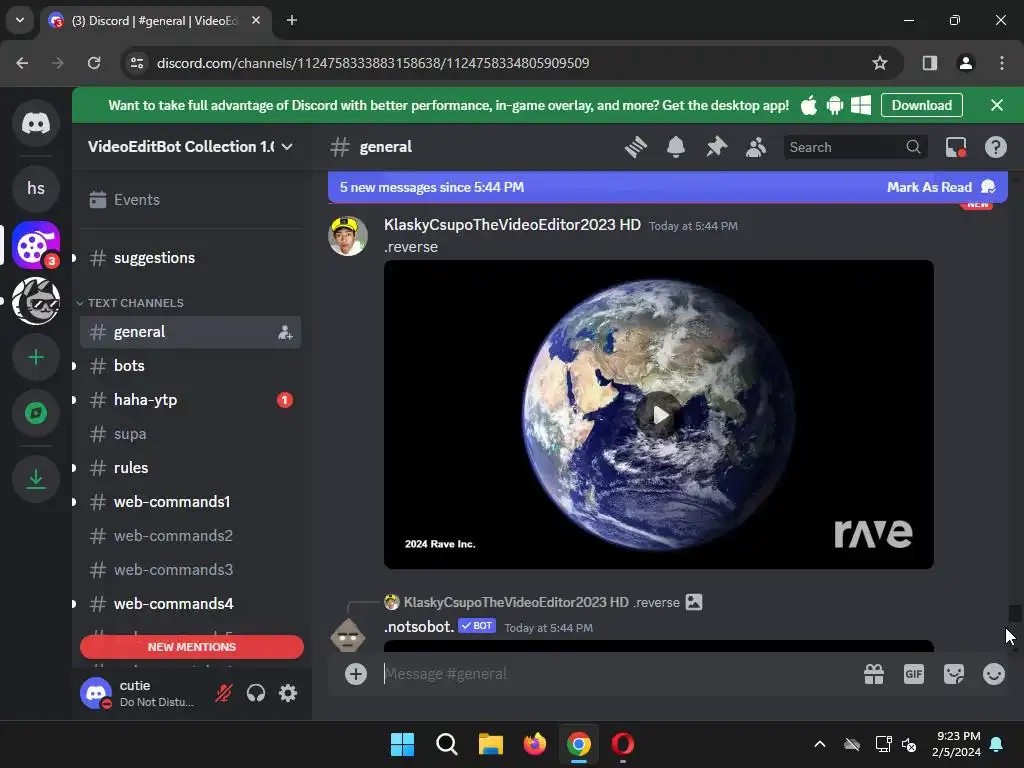
Task: Click the chat scrollbar thumb
Action: coord(1014,614)
